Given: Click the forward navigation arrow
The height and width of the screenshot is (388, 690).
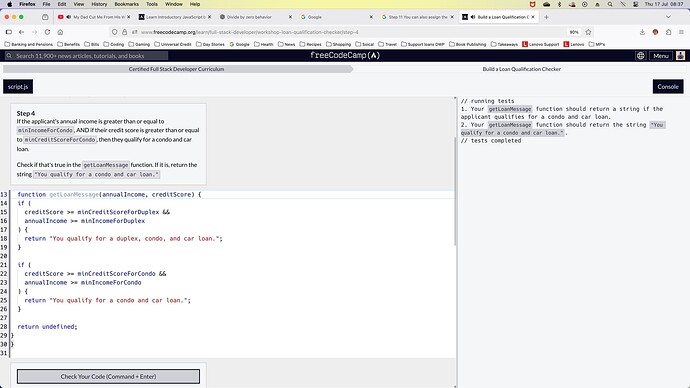Looking at the screenshot, I should coord(34,32).
